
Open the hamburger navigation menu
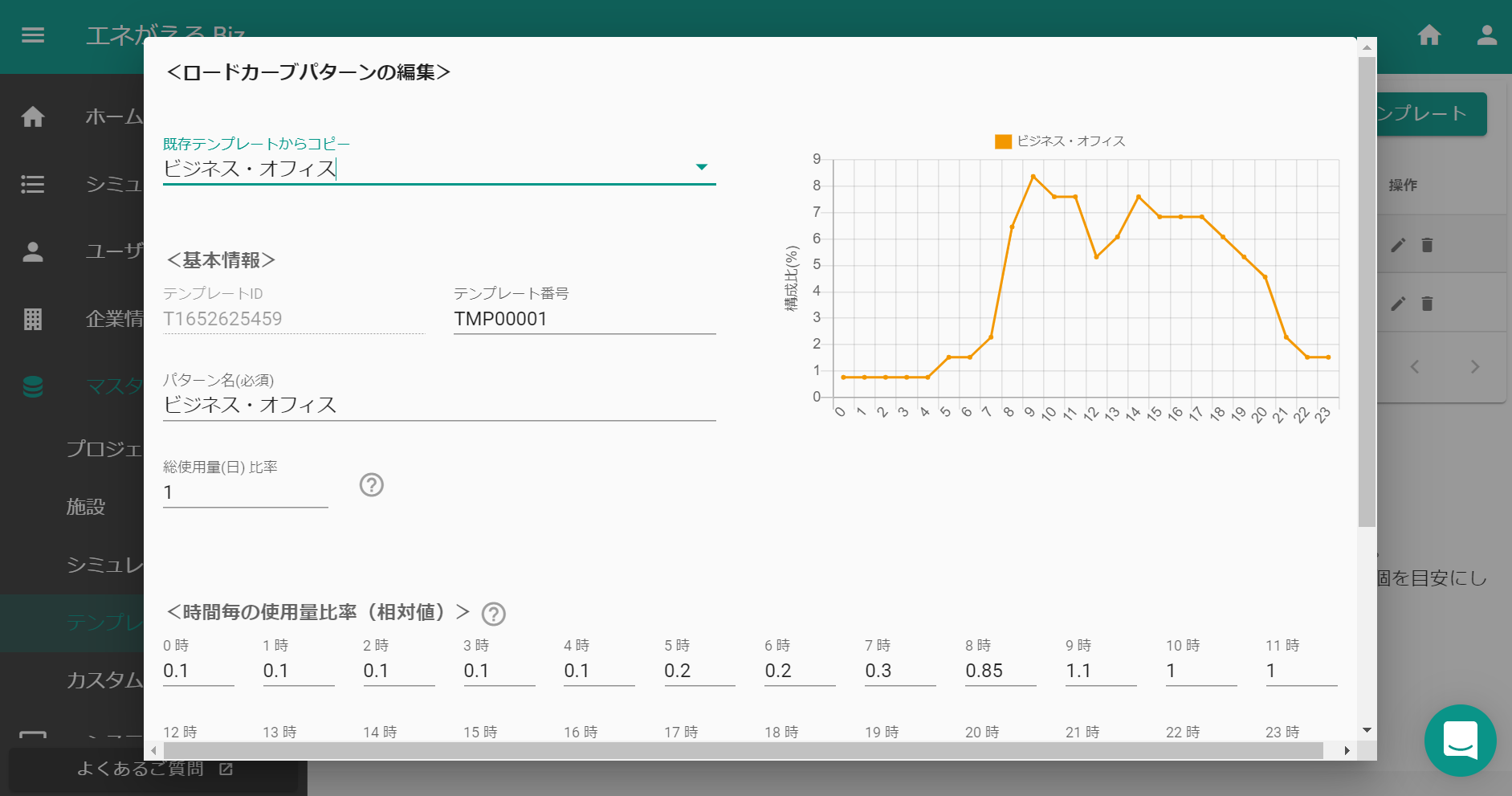click(x=33, y=35)
